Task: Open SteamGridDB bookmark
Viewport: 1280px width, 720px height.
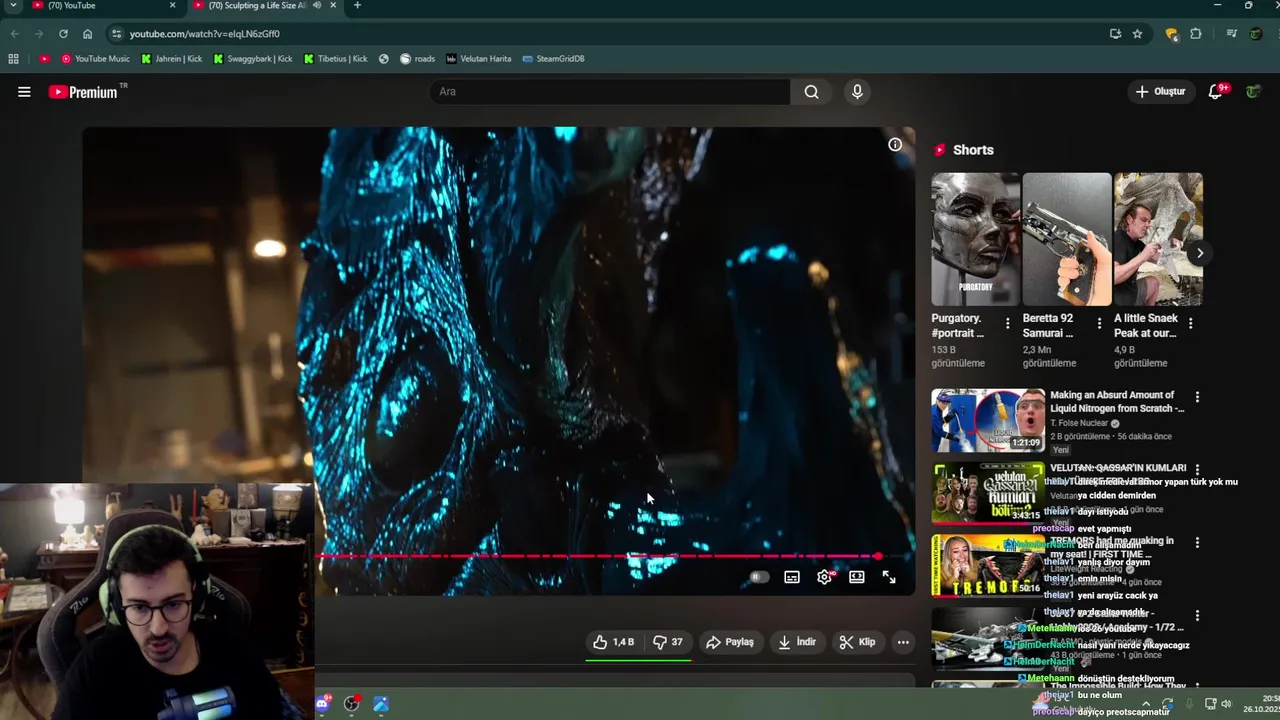Action: 554,59
